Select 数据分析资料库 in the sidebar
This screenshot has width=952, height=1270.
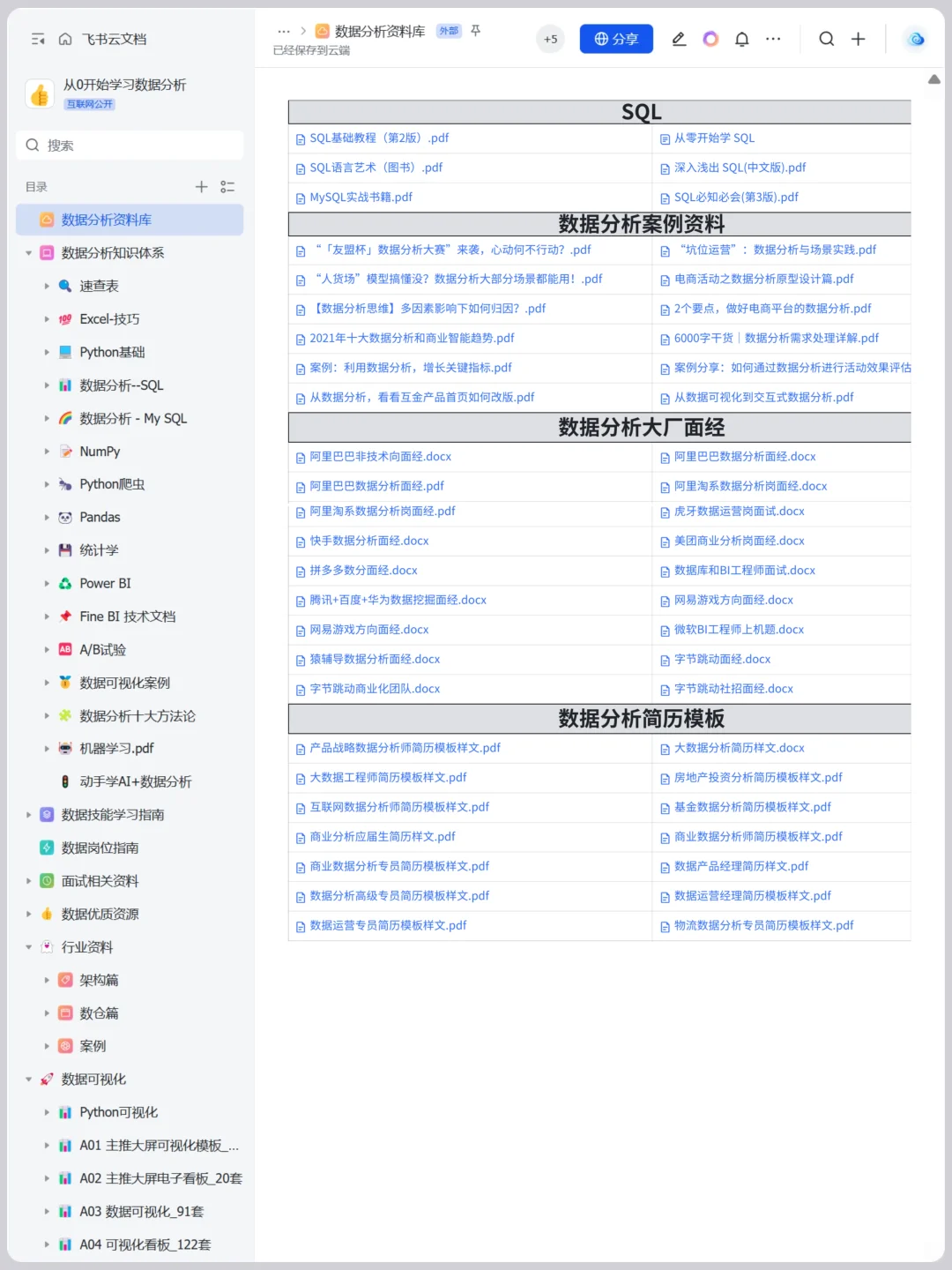[130, 220]
